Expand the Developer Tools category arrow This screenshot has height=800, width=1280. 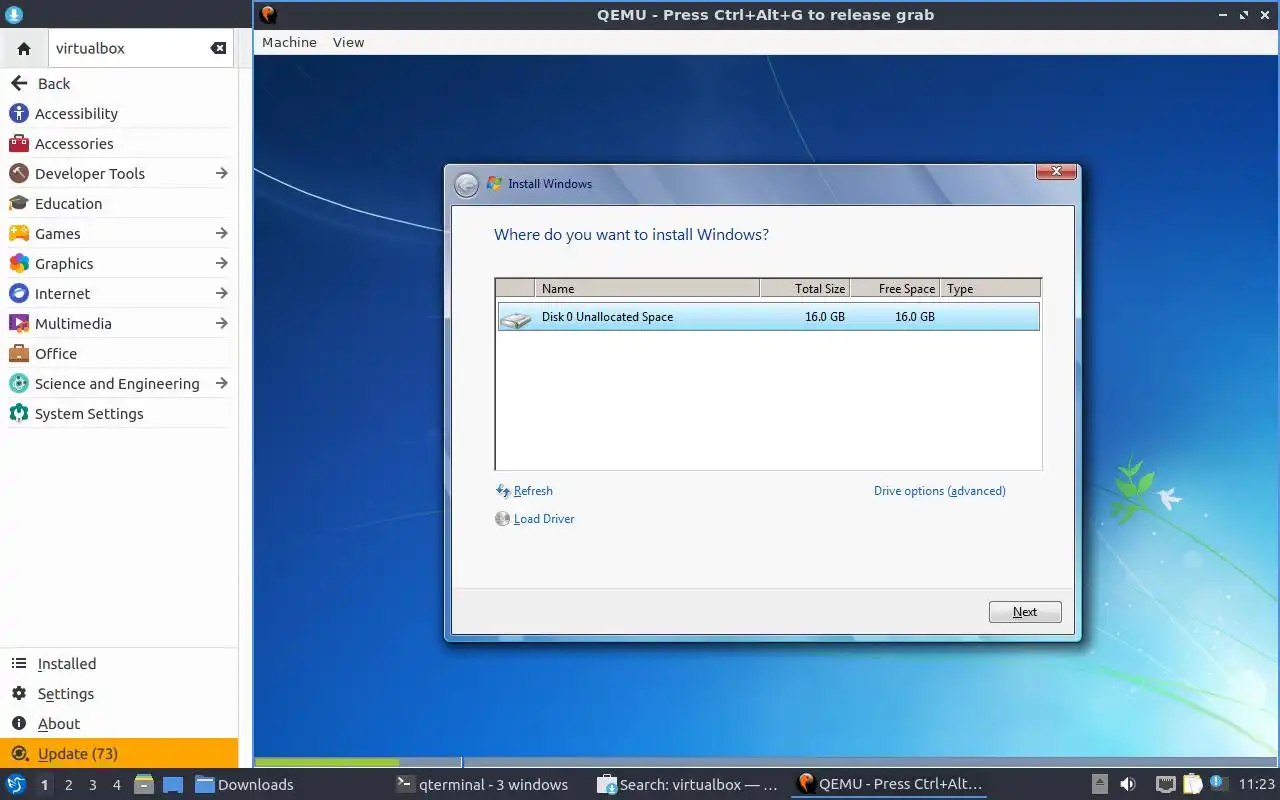point(221,173)
